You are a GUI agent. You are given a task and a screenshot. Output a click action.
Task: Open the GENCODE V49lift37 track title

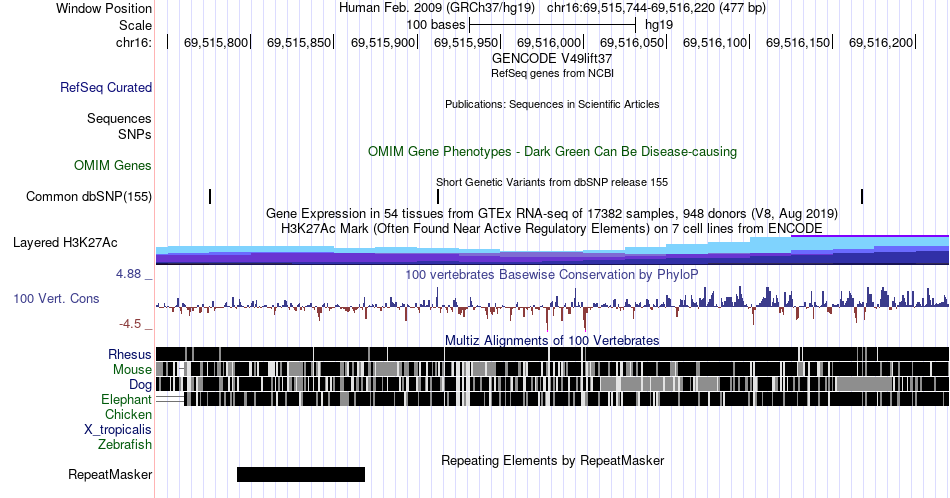click(x=552, y=59)
